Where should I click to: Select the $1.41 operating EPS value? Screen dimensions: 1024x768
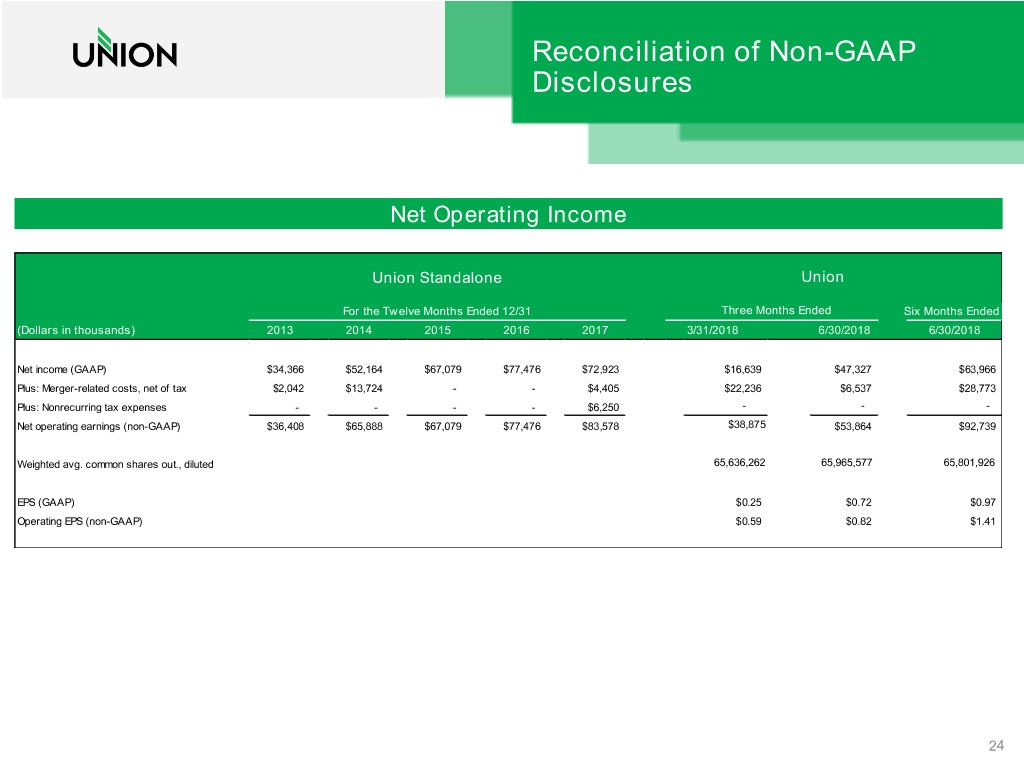(x=982, y=520)
